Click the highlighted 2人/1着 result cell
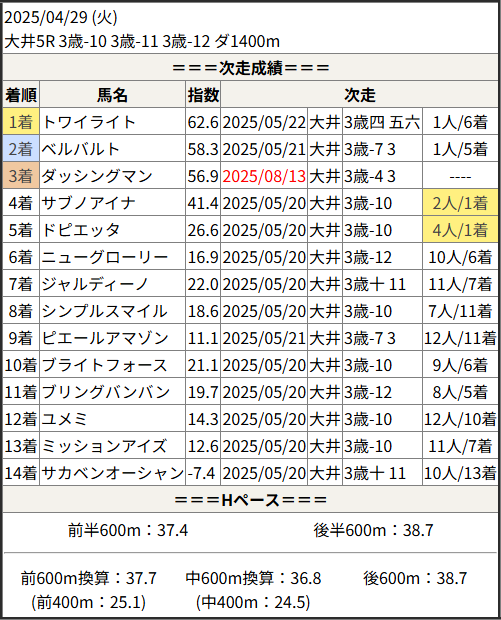This screenshot has width=501, height=620. tap(460, 203)
